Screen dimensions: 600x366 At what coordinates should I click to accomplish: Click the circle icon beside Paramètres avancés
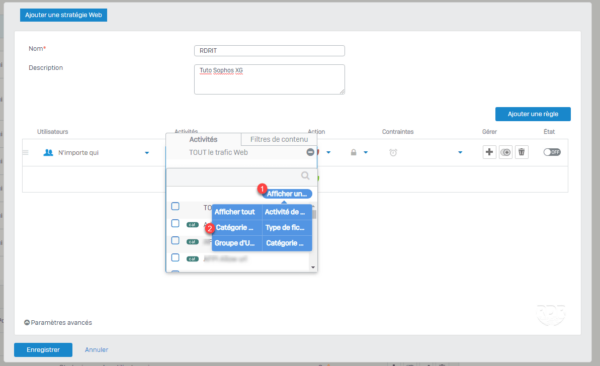[27, 322]
